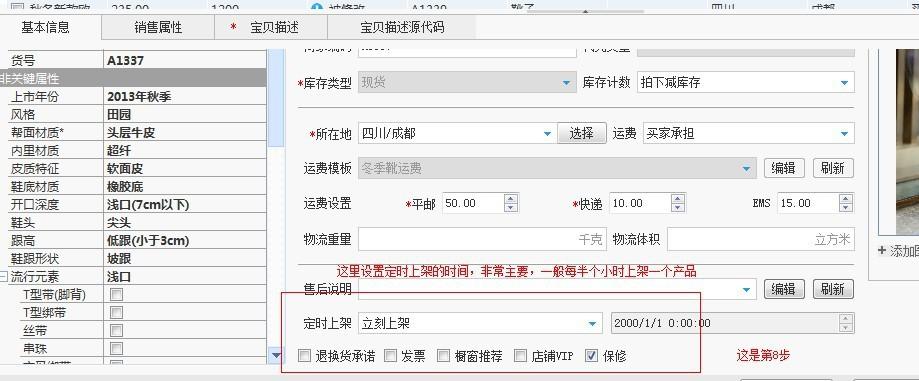This screenshot has height=381, width=919.
Task: Open the 宝贝描述 tab
Action: coord(271,27)
